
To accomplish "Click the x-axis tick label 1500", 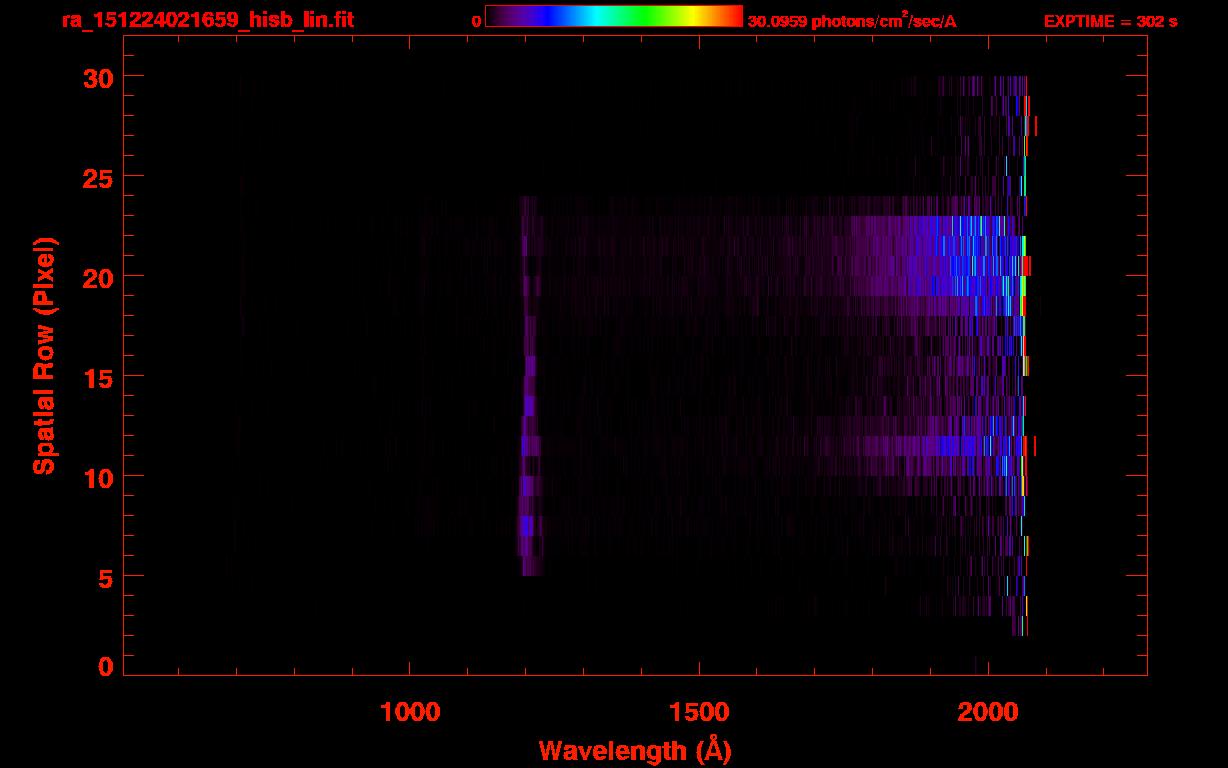I will (699, 712).
